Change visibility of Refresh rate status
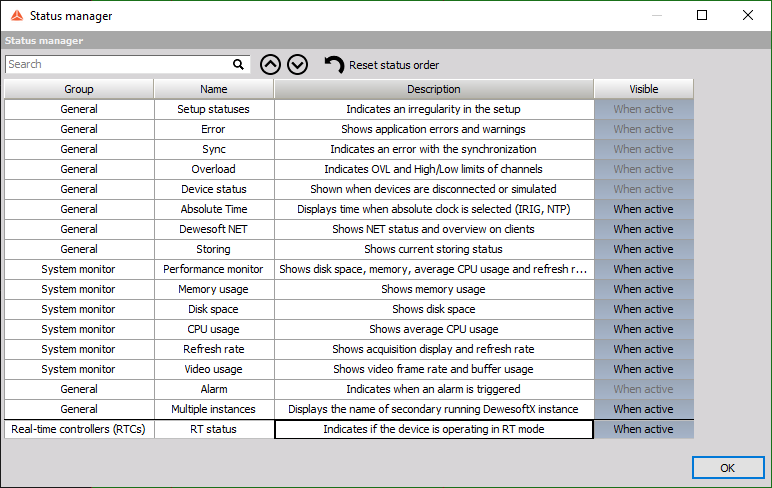 pos(643,349)
